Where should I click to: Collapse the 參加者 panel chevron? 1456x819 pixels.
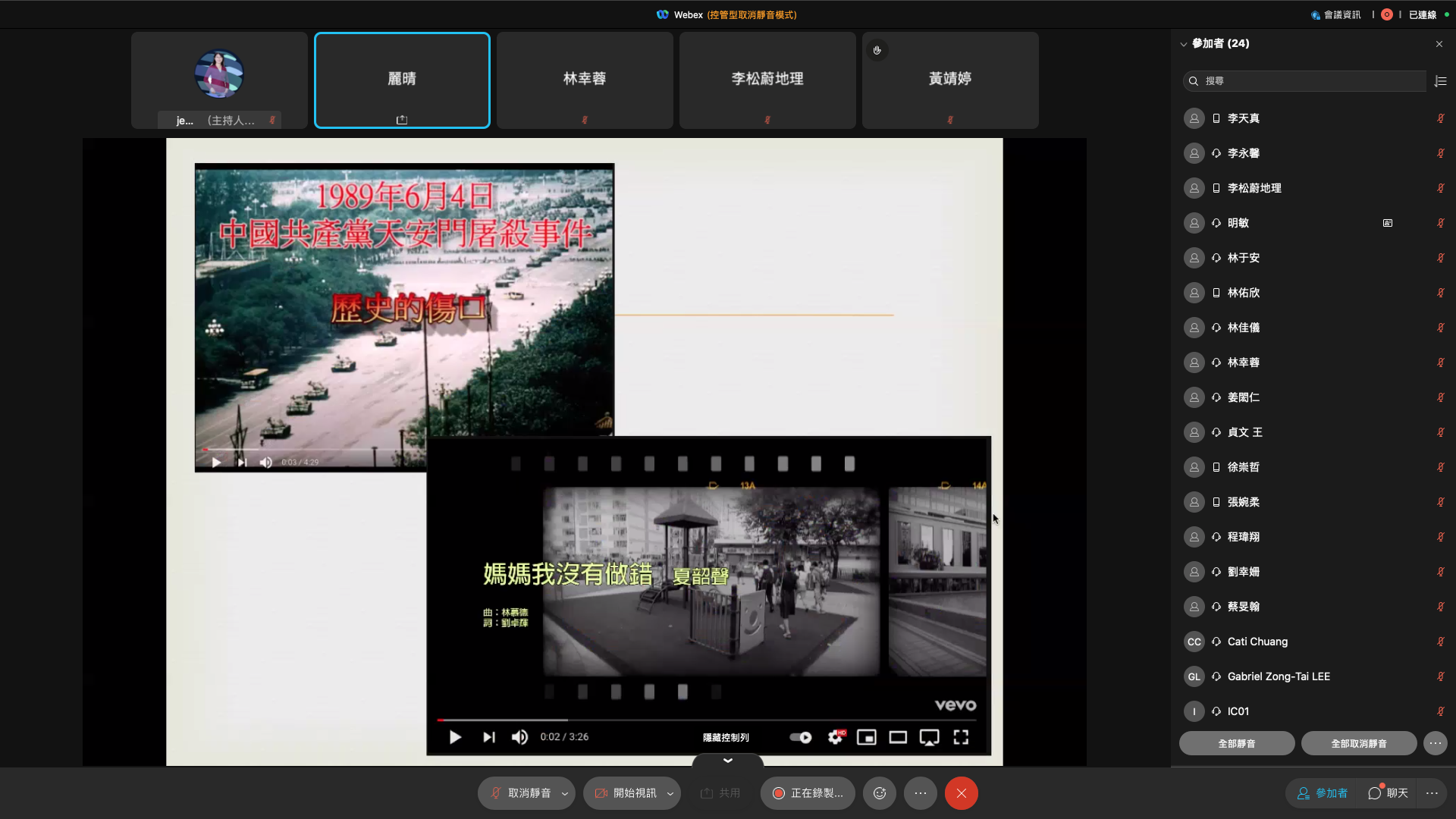pyautogui.click(x=1183, y=44)
